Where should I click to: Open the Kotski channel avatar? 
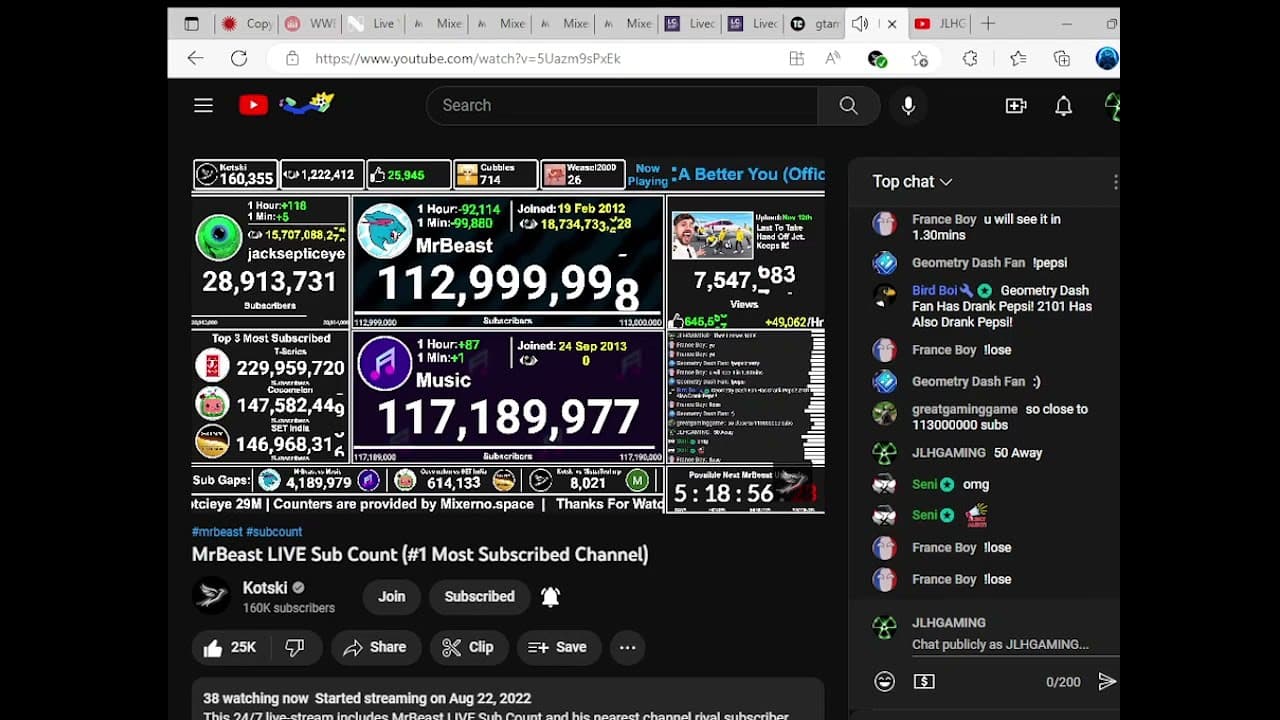(x=211, y=596)
